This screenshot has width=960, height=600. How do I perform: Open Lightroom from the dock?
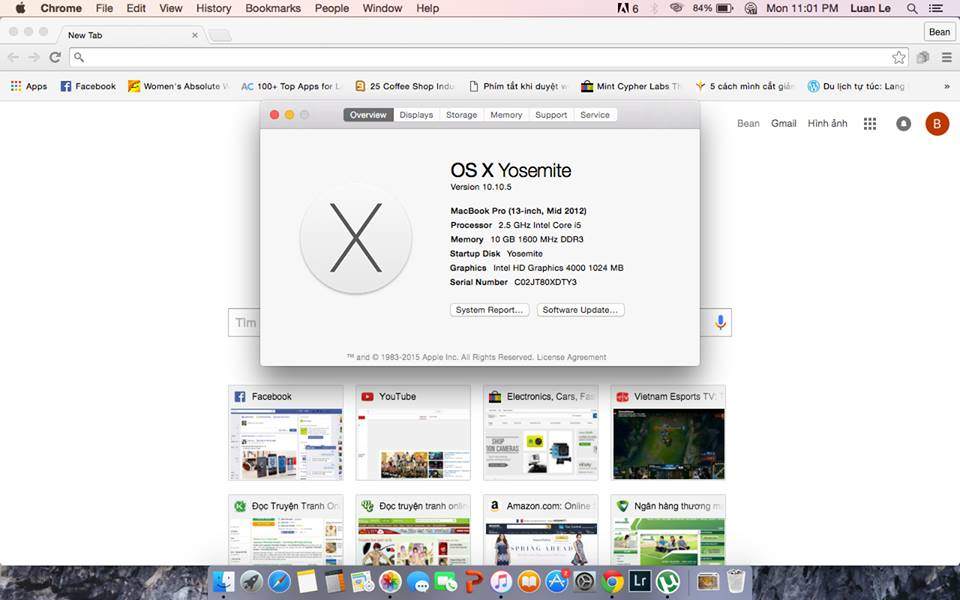pos(640,581)
